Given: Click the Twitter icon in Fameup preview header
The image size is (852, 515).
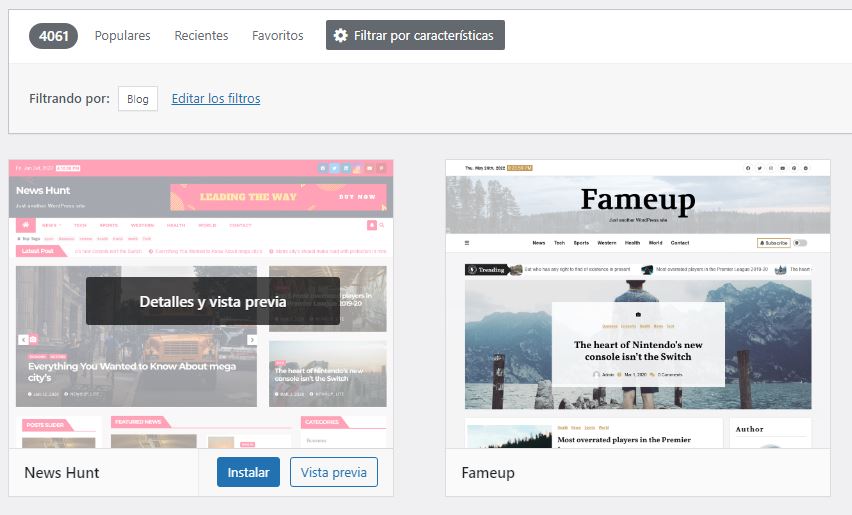Looking at the screenshot, I should (759, 168).
